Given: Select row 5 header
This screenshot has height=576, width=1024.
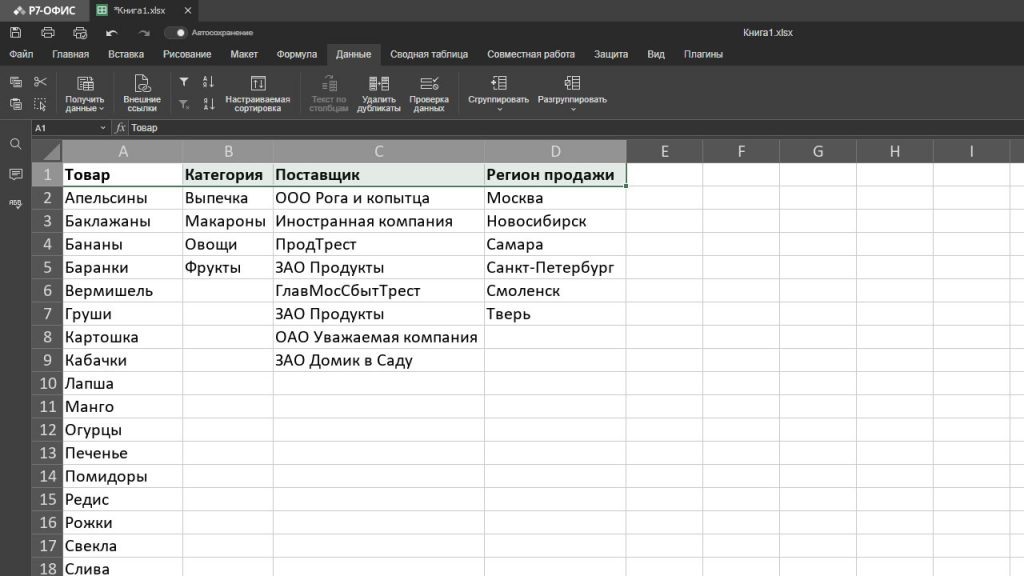Looking at the screenshot, I should pos(47,268).
